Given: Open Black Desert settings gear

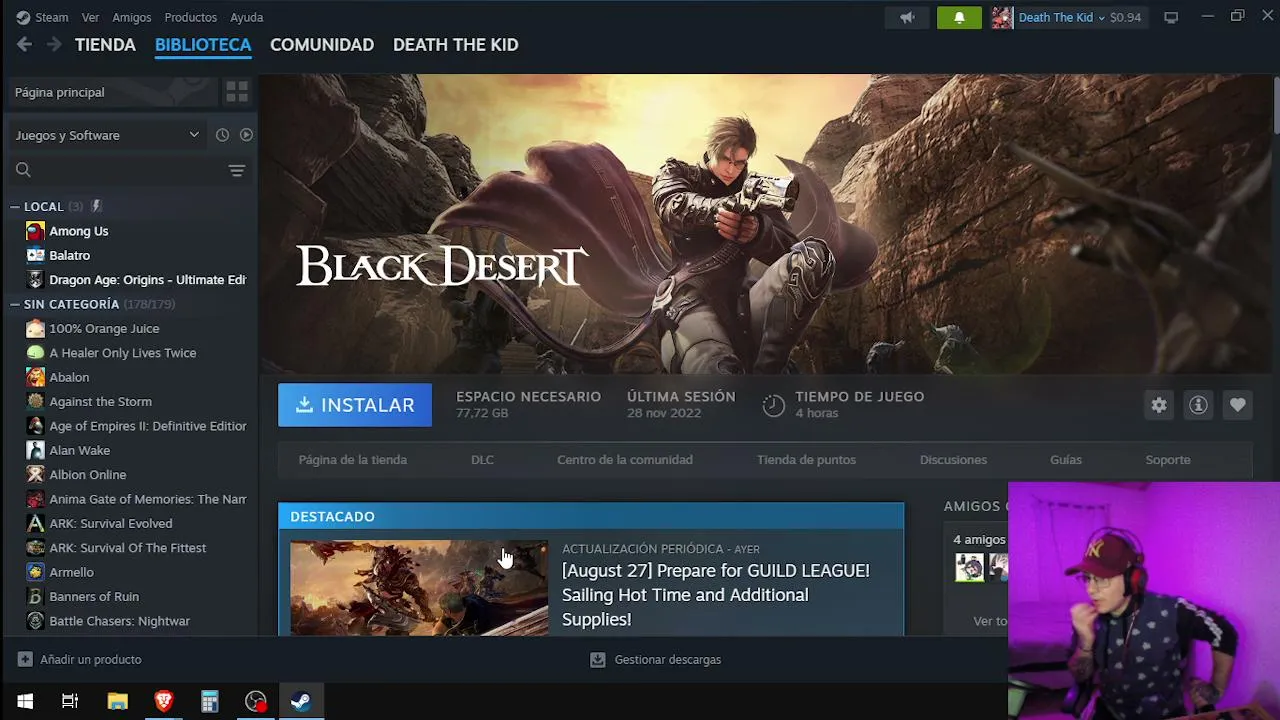Looking at the screenshot, I should [x=1159, y=405].
